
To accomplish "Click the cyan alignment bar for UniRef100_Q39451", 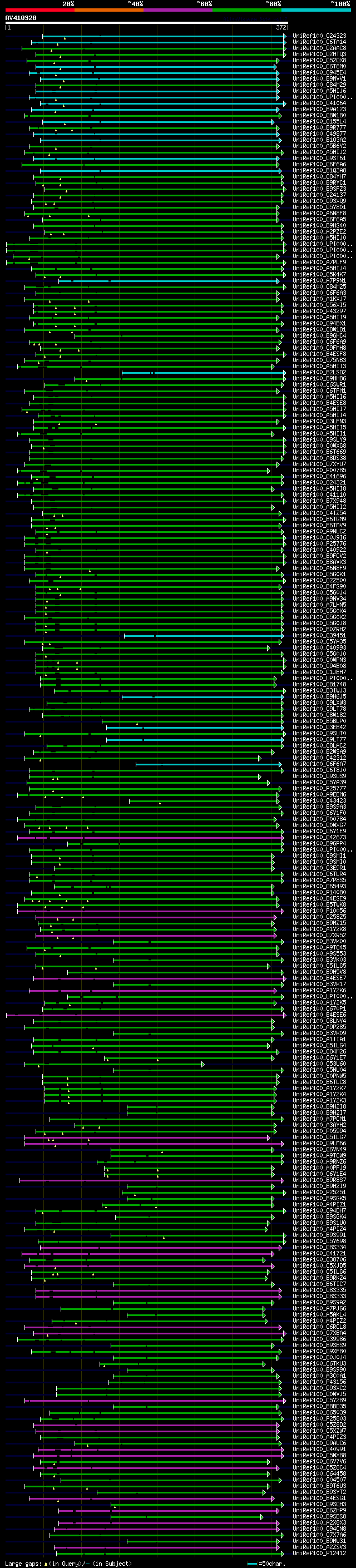I will pyautogui.click(x=204, y=635).
